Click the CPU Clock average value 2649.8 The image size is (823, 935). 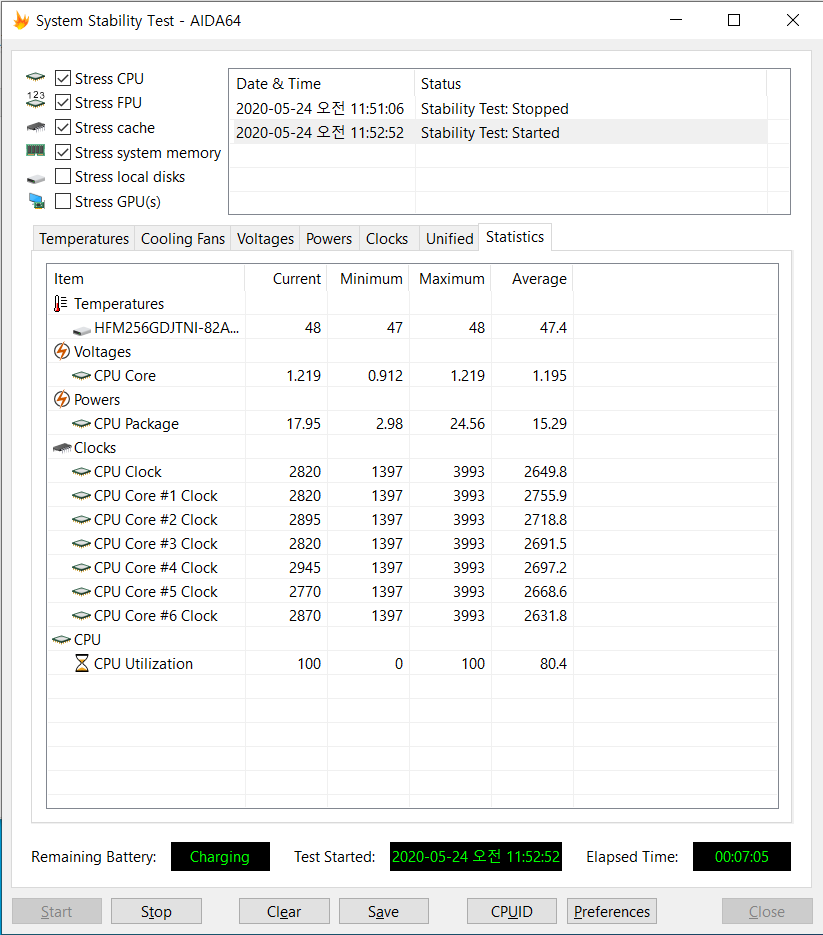coord(545,472)
